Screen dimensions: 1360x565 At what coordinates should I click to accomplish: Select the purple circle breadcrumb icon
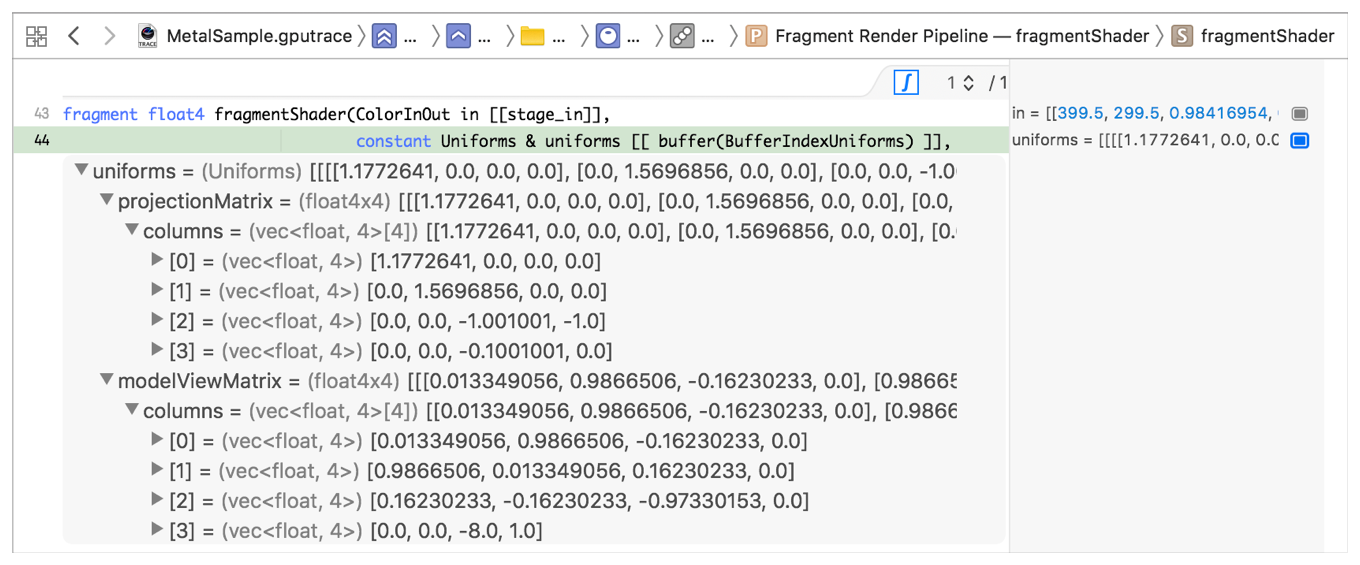pos(607,37)
